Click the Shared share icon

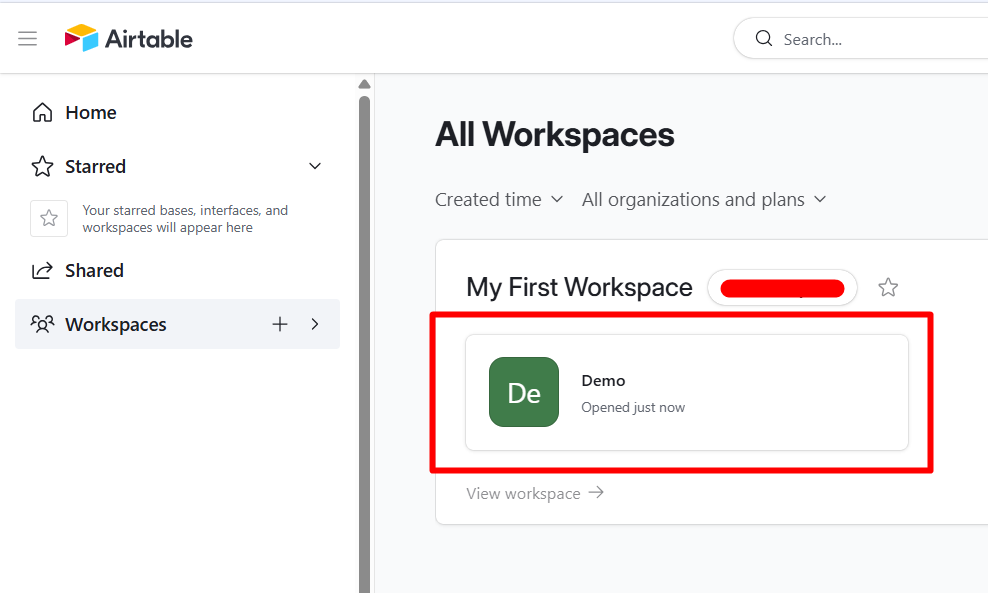tap(42, 270)
